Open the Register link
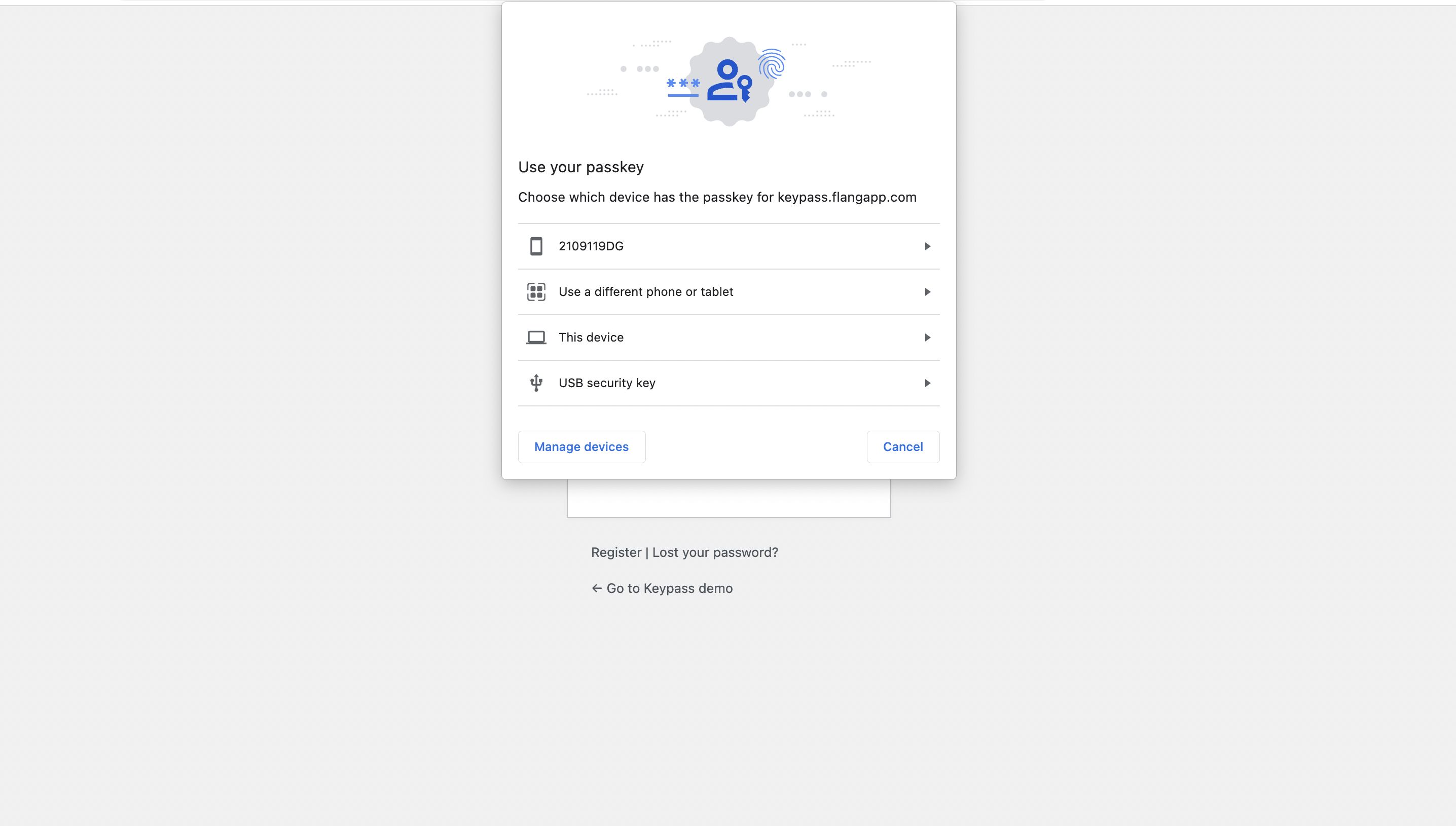The height and width of the screenshot is (826, 1456). (x=615, y=552)
